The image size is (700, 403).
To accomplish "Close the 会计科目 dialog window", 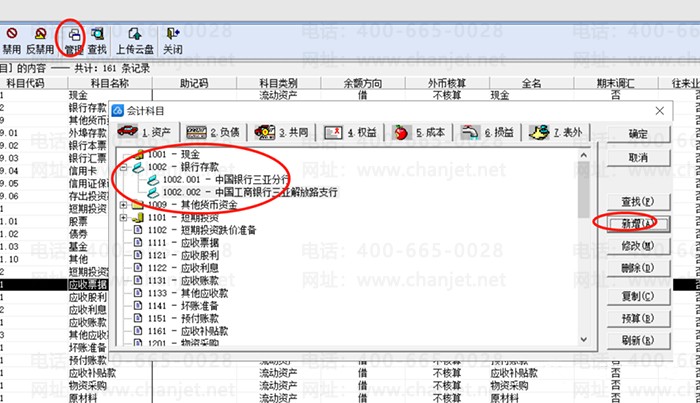I will (x=658, y=110).
